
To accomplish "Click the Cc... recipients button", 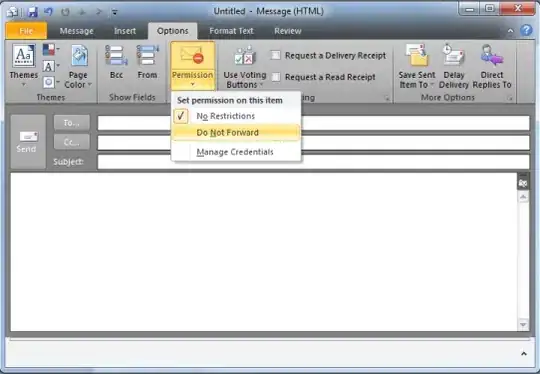I will 72,142.
